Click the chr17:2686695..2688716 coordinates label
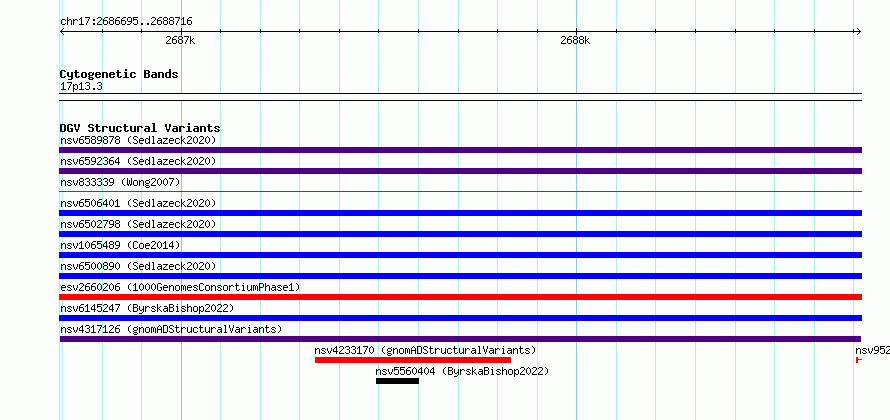 coord(126,22)
